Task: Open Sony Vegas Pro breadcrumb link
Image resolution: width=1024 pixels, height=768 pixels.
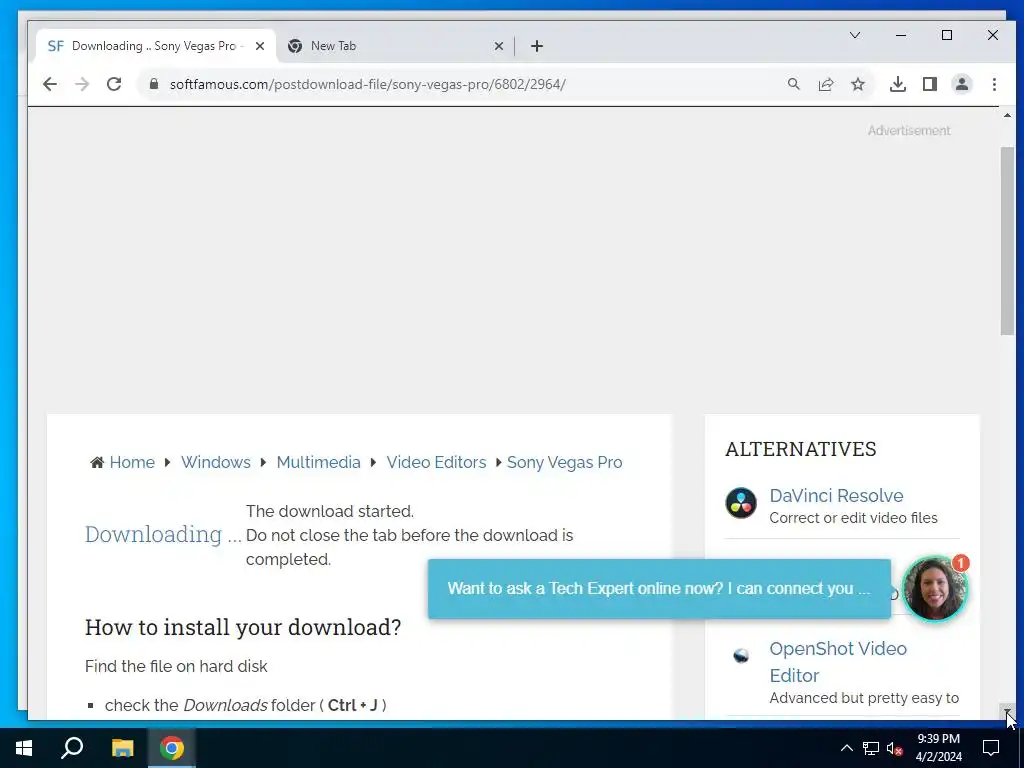Action: (564, 462)
